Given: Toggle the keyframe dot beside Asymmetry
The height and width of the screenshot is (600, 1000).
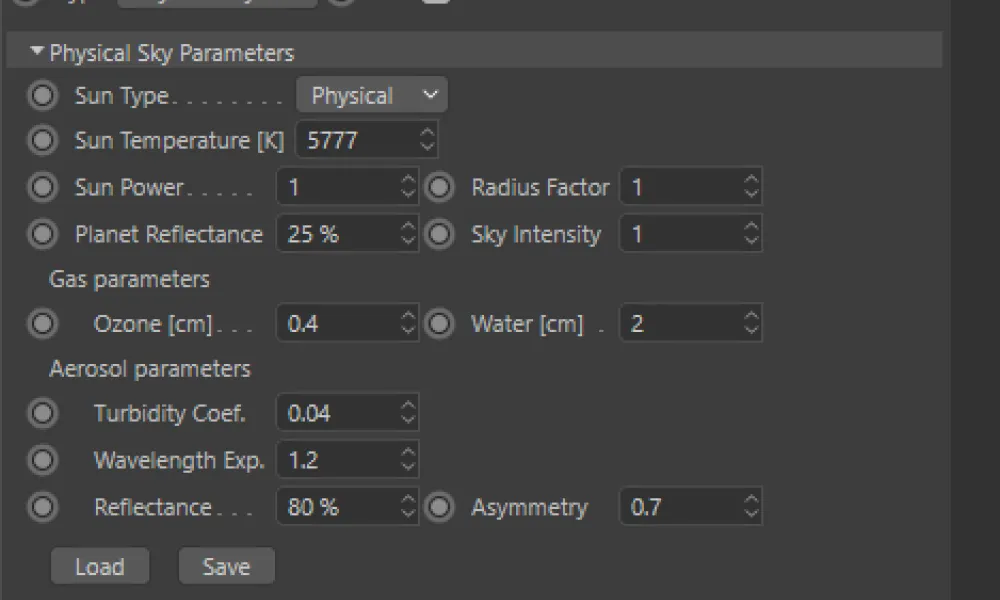Looking at the screenshot, I should click(x=439, y=507).
